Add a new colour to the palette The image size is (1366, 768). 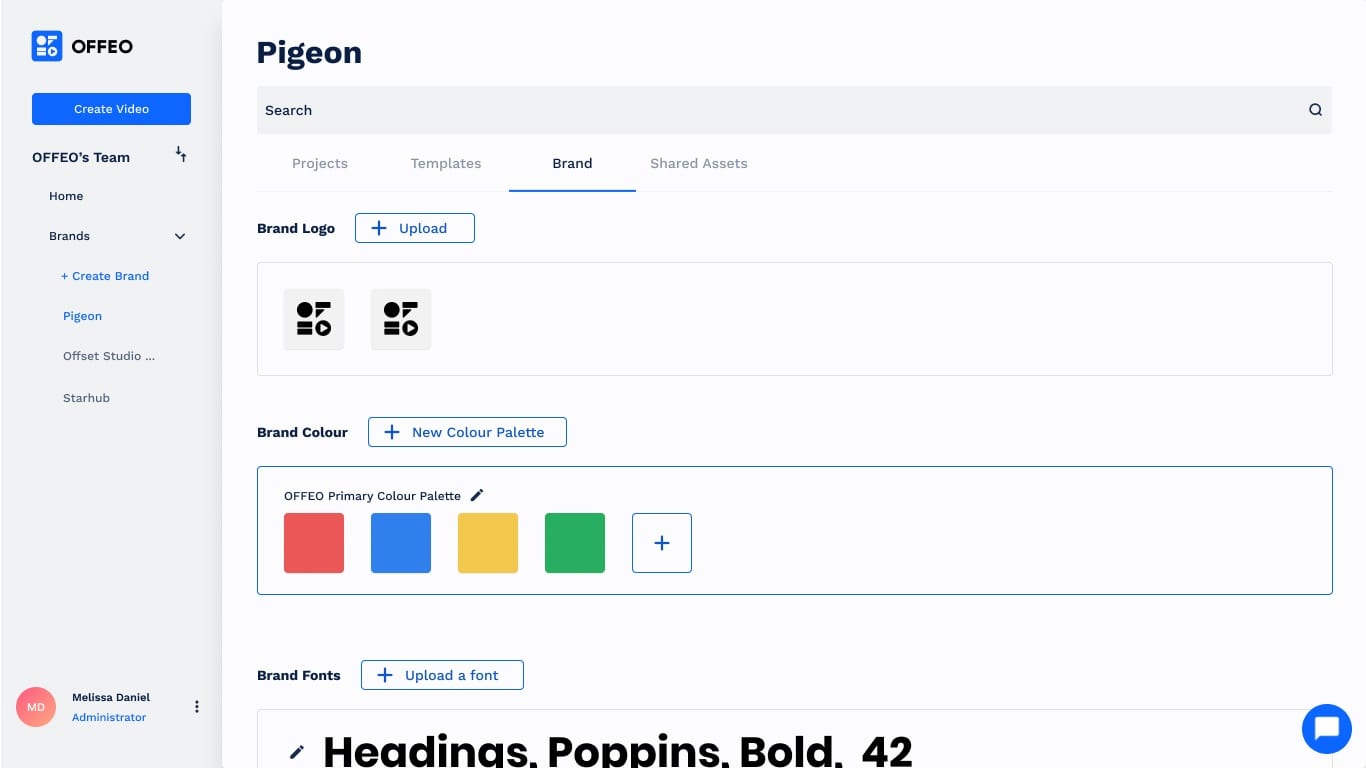coord(662,543)
